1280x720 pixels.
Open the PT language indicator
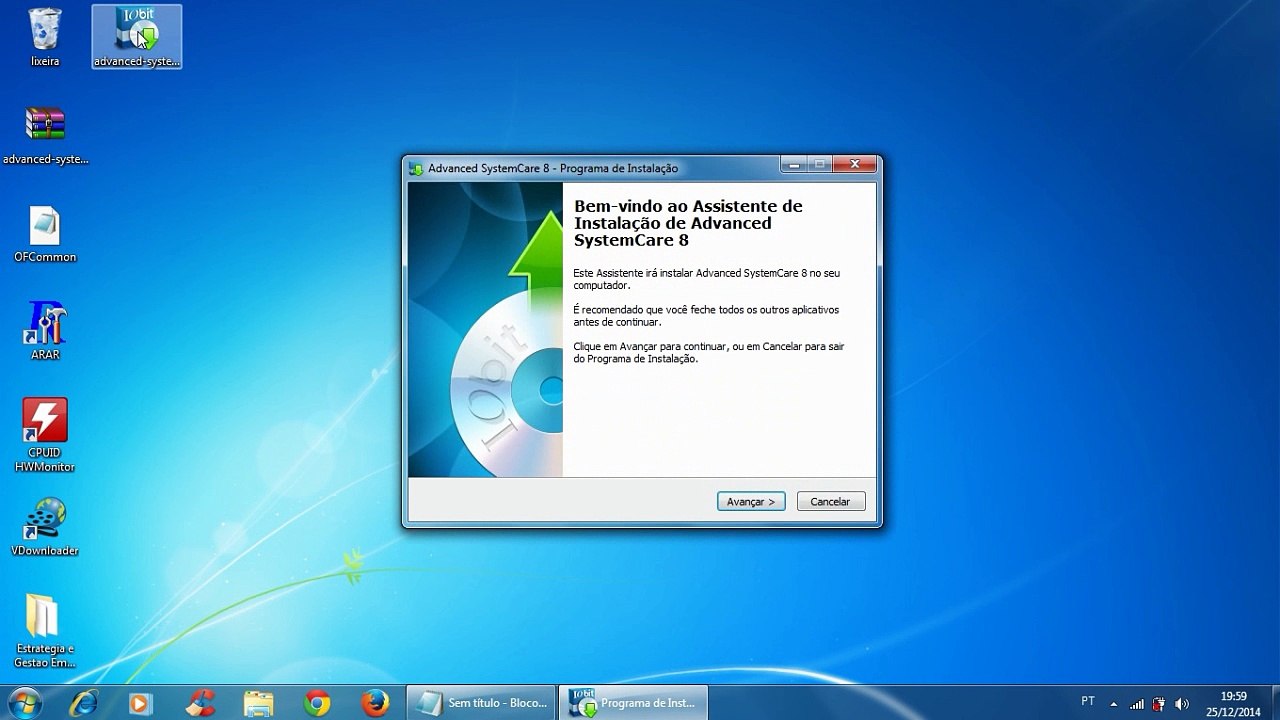(x=1088, y=702)
